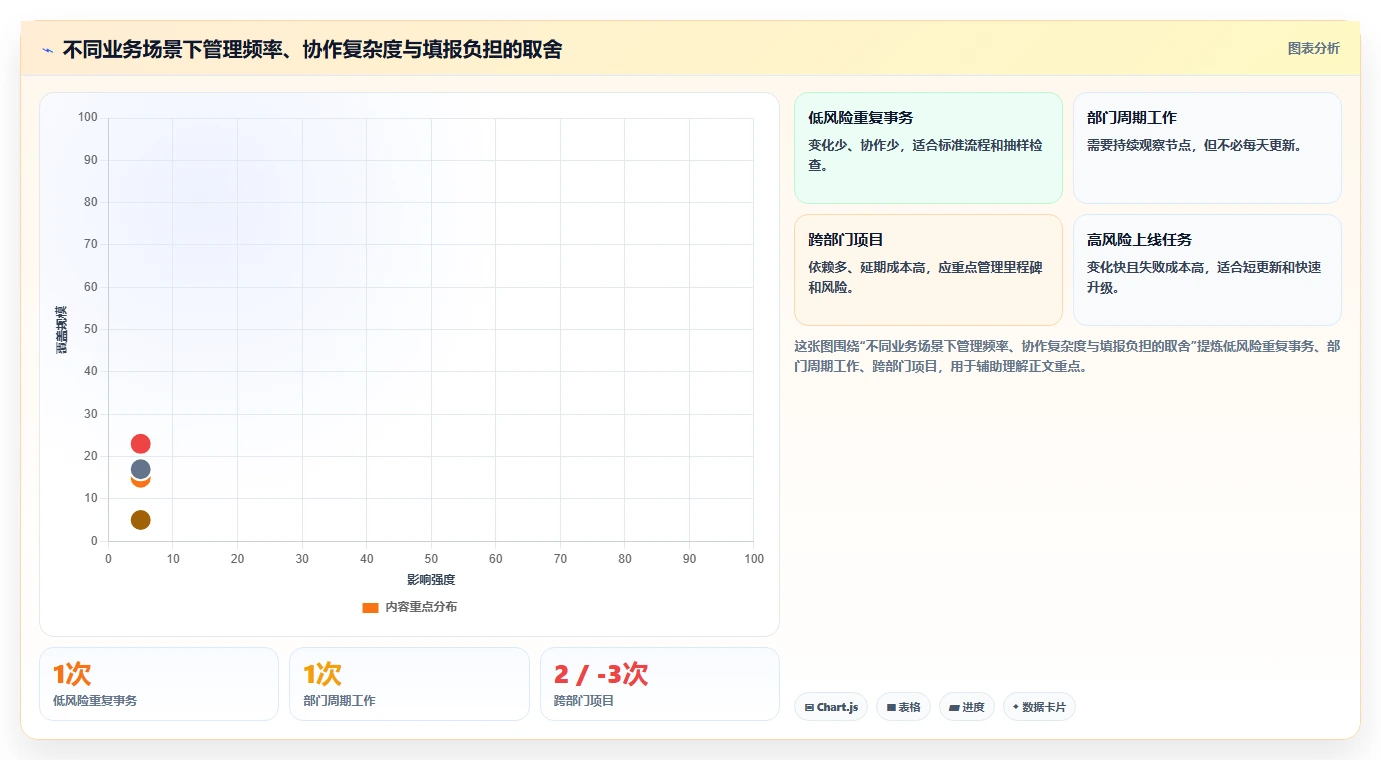The height and width of the screenshot is (760, 1381).
Task: Open the 低风险重复事务 green card
Action: pos(928,148)
